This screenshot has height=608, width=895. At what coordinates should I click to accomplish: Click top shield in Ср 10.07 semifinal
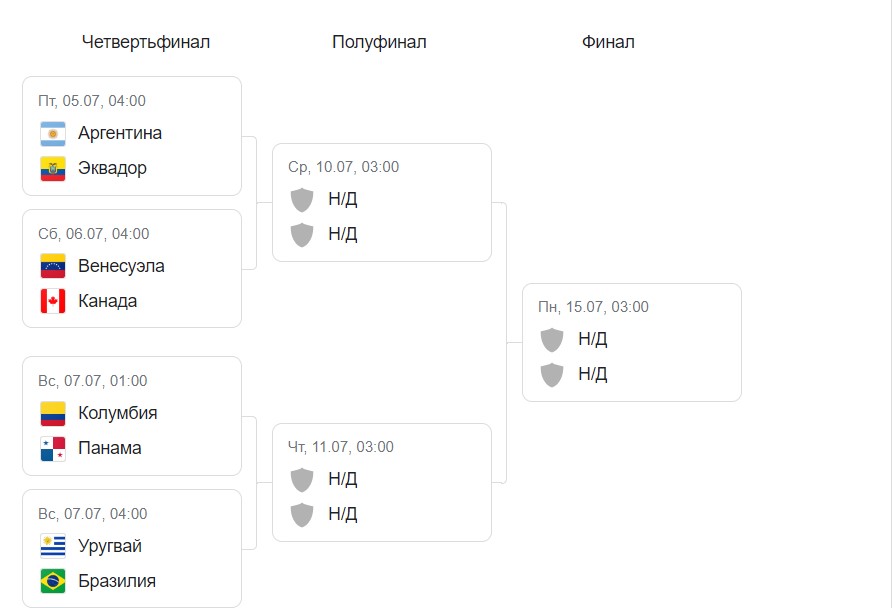point(302,200)
